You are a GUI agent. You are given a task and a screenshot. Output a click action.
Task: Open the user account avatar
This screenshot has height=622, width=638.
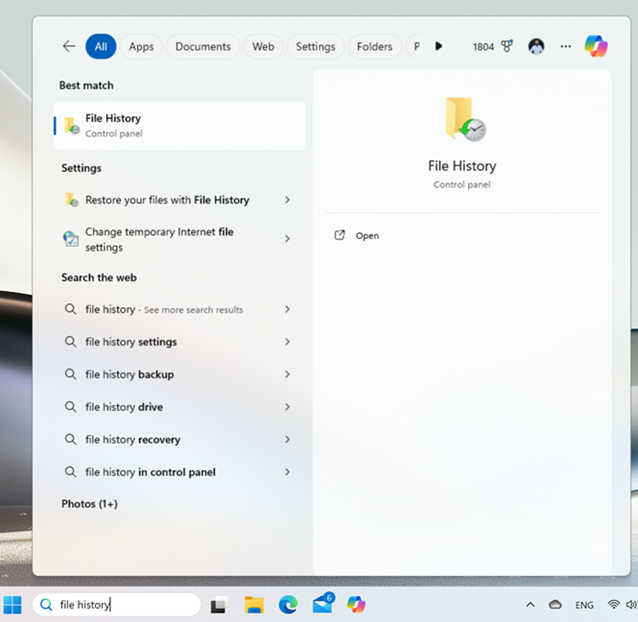click(536, 46)
